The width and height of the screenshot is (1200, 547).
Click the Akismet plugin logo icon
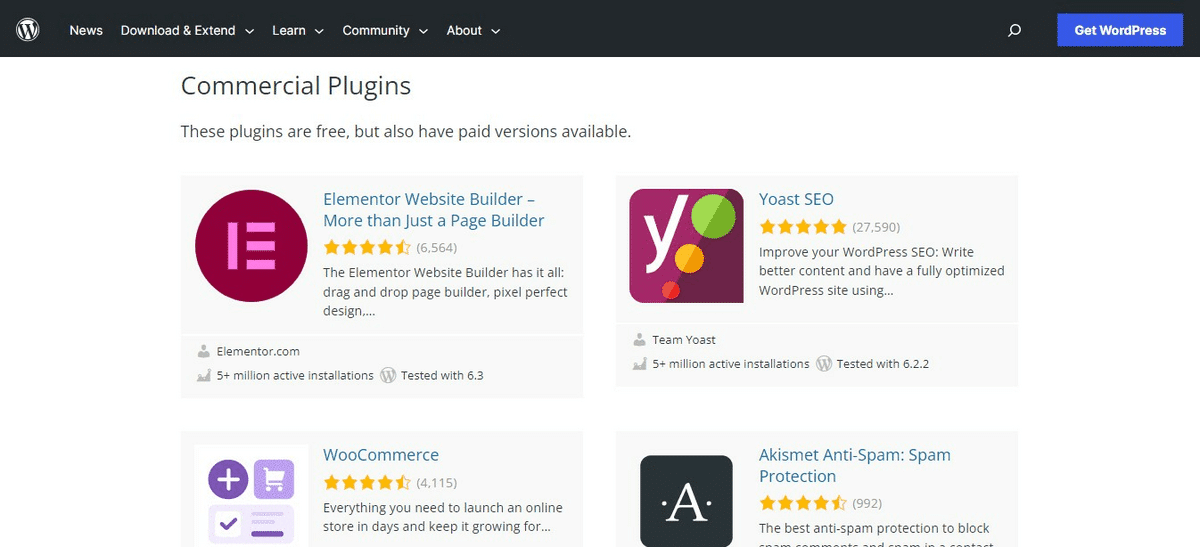coord(686,500)
